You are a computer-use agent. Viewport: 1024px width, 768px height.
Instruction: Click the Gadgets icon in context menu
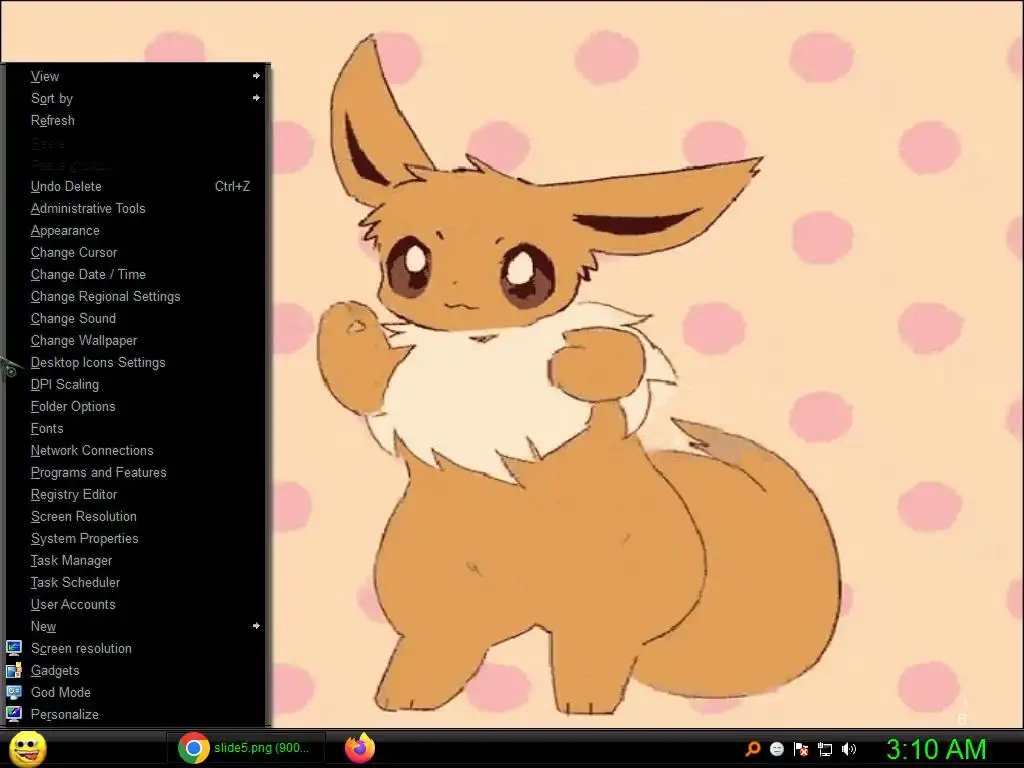[14, 670]
